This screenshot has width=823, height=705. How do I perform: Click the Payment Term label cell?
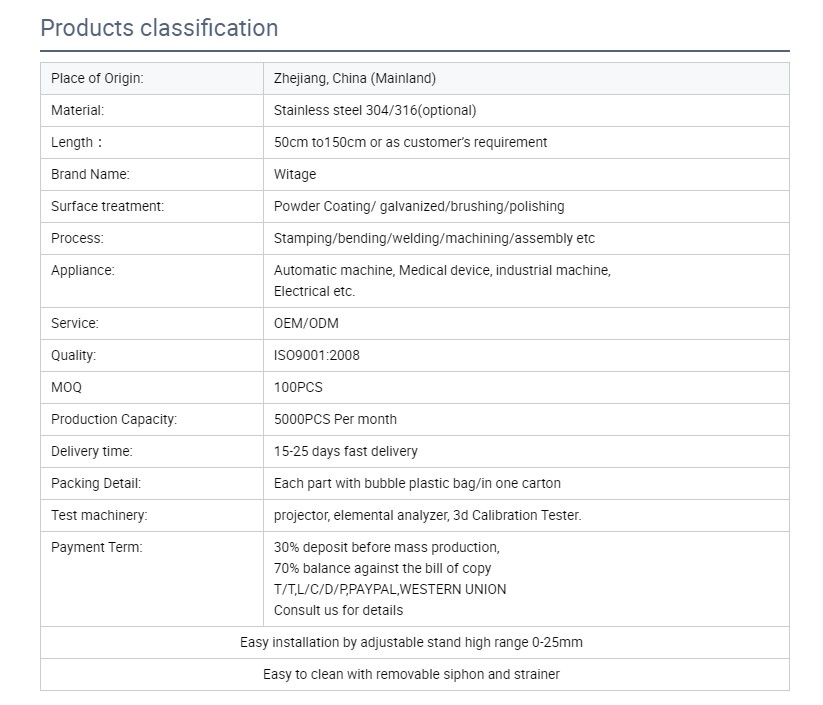tap(152, 579)
